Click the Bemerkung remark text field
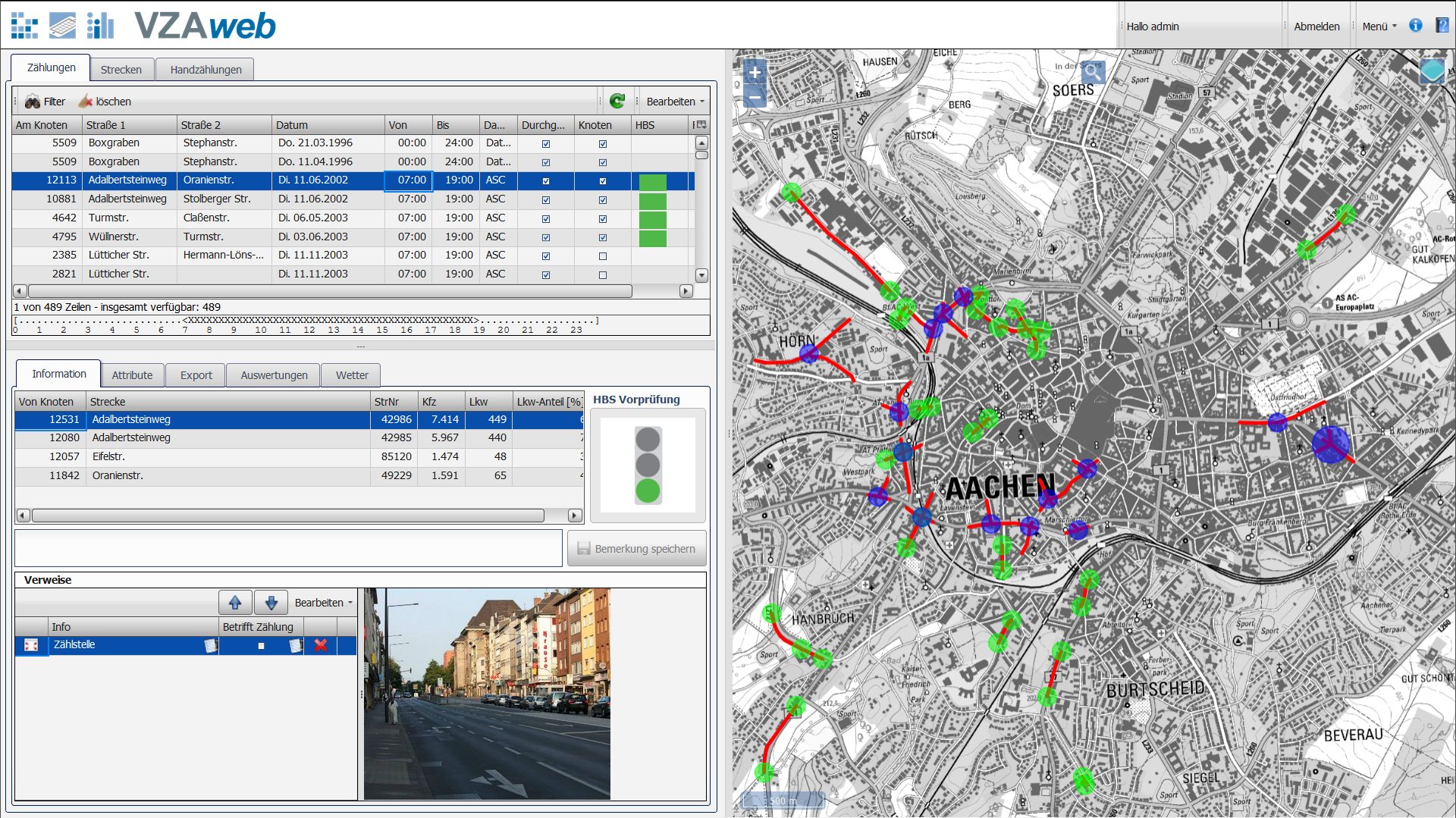1456x818 pixels. tap(288, 547)
